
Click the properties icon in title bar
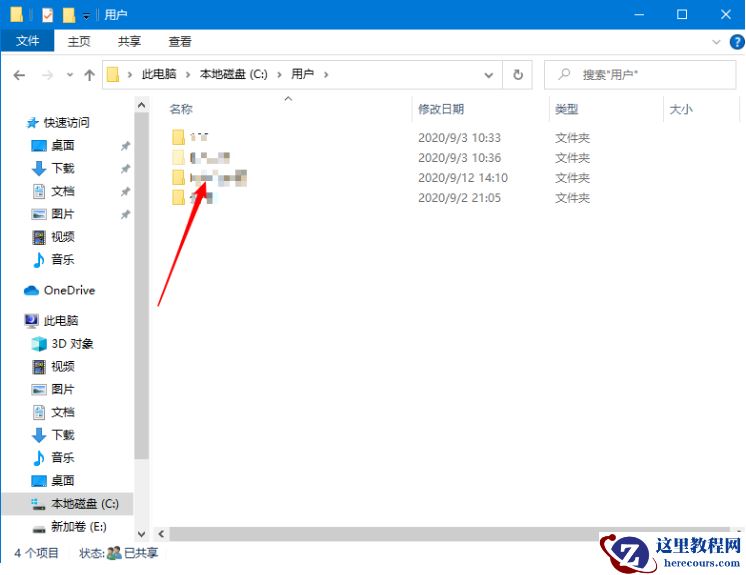(47, 15)
